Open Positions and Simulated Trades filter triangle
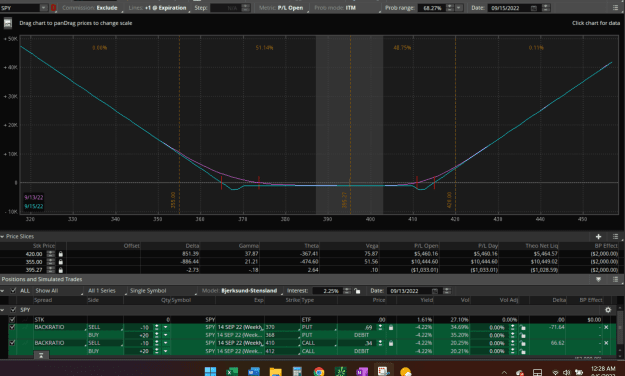This screenshot has height=376, width=625. click(x=598, y=280)
